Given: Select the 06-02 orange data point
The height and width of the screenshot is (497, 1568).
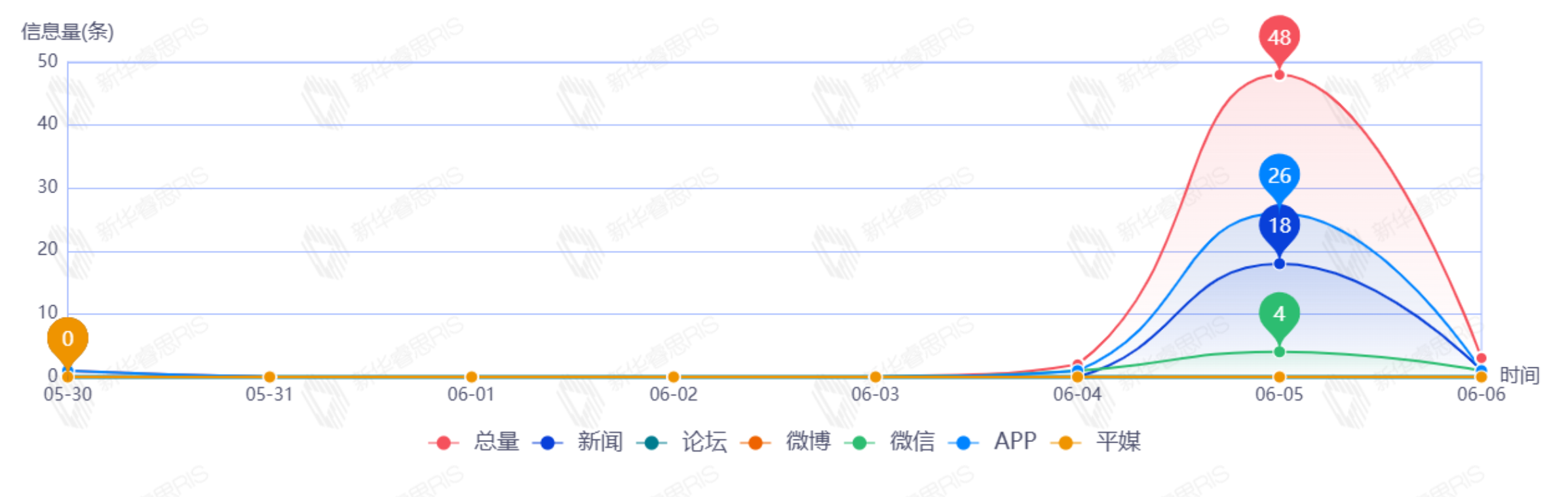Looking at the screenshot, I should 674,377.
